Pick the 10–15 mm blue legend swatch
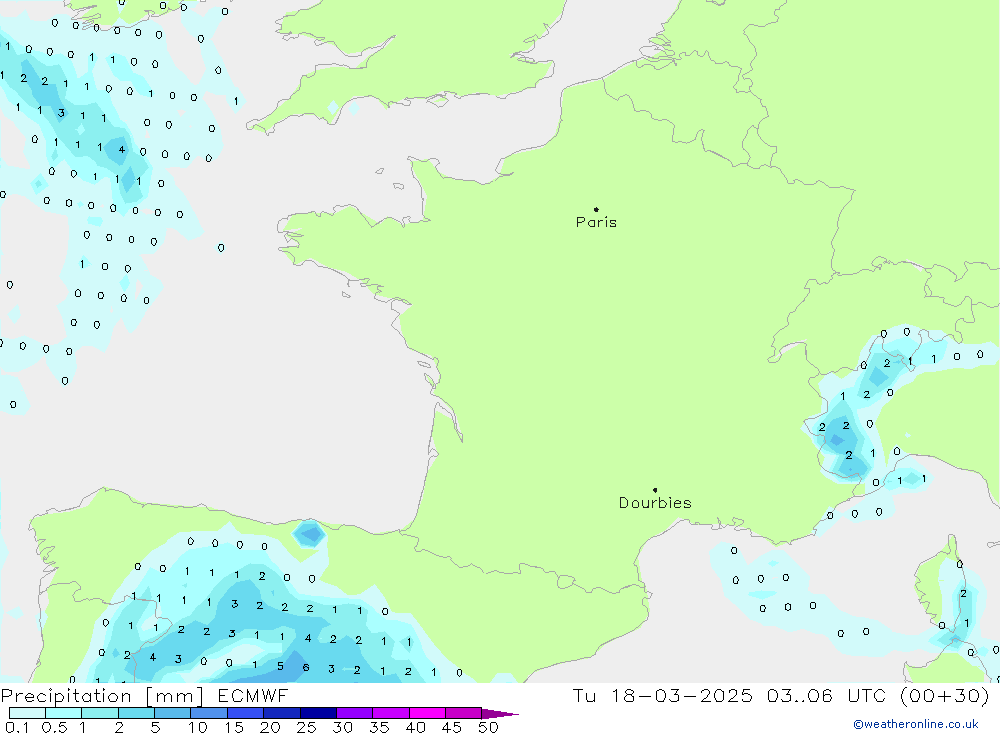Image resolution: width=1000 pixels, height=733 pixels. click(x=209, y=713)
